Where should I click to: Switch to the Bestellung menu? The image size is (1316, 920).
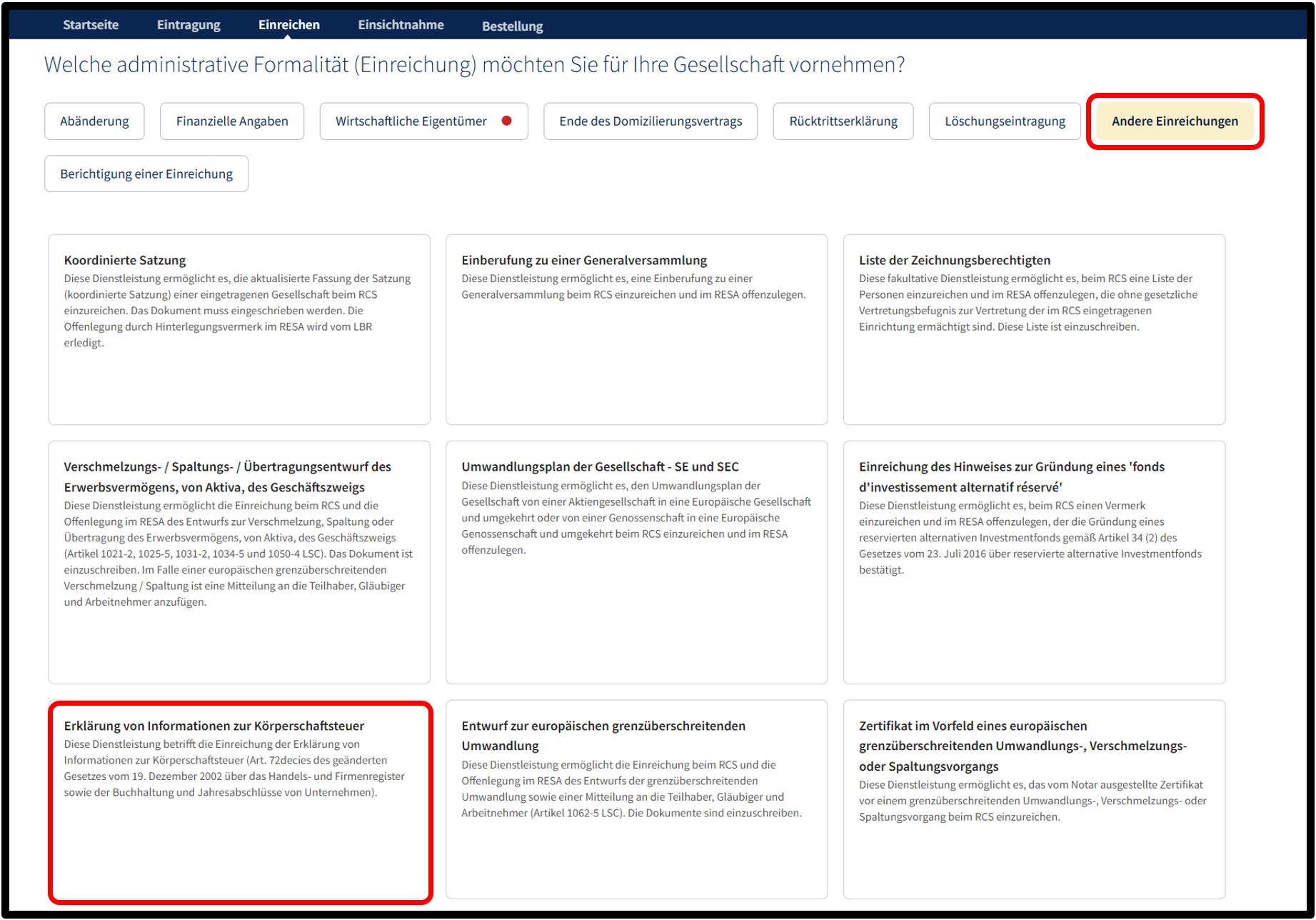click(x=512, y=26)
